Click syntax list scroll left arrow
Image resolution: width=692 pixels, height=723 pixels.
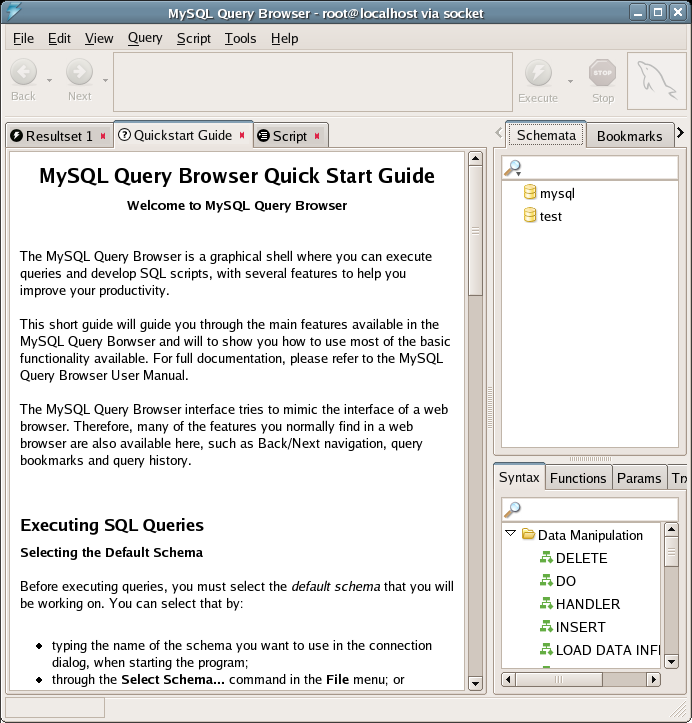(509, 679)
